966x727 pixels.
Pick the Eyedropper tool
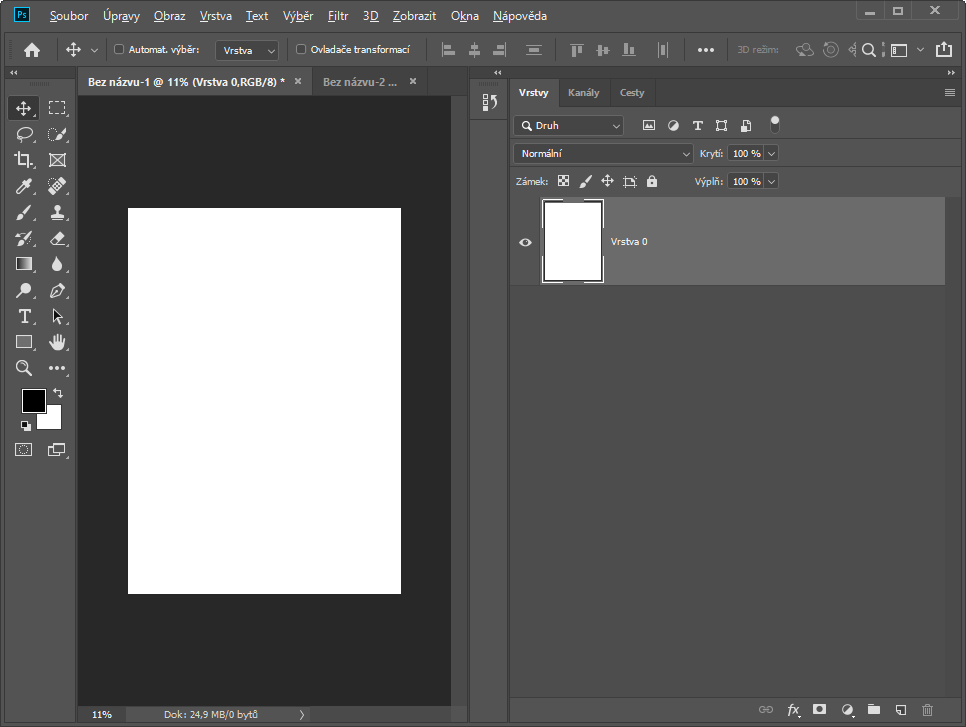[24, 186]
